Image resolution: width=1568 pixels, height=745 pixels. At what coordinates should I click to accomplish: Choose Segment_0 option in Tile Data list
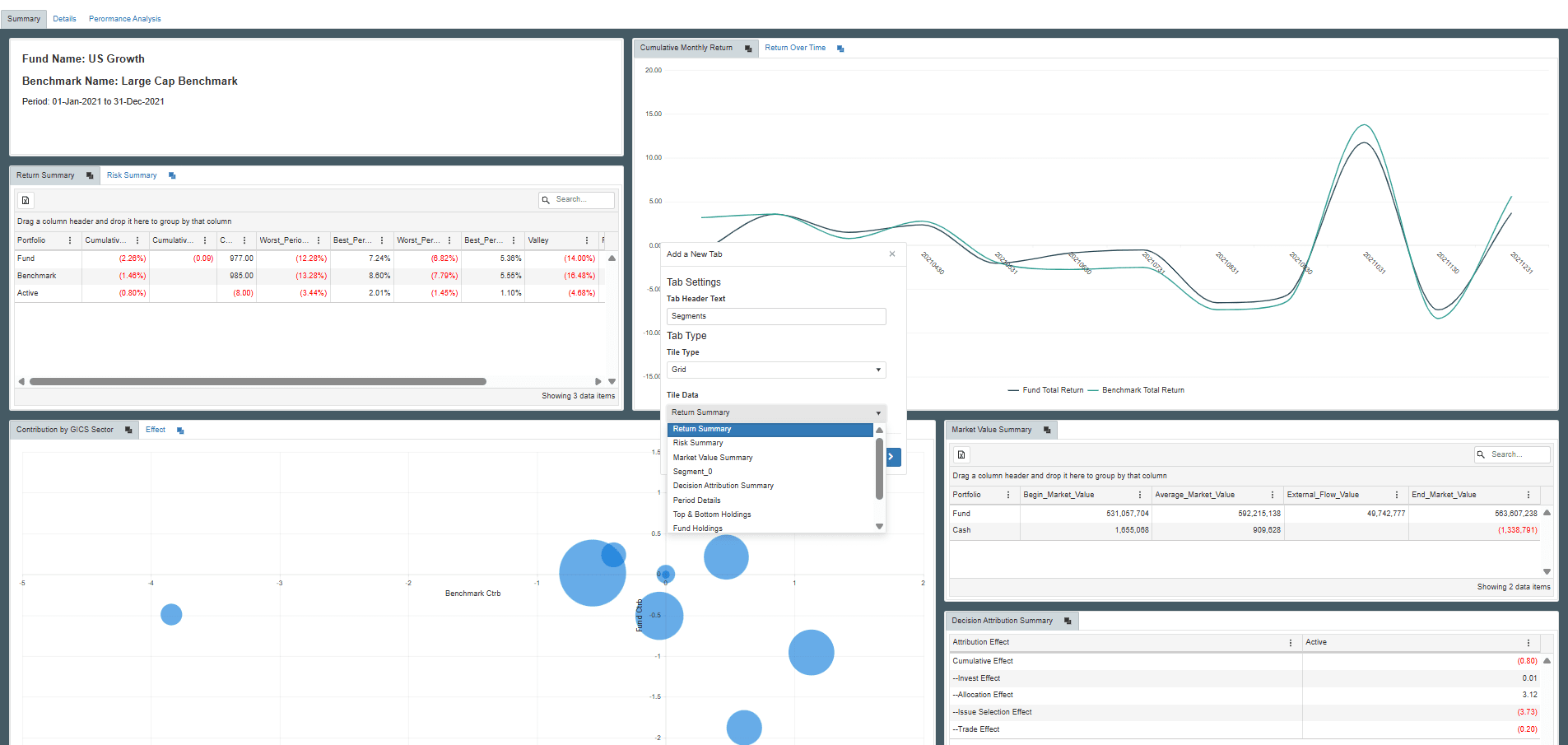tap(770, 472)
